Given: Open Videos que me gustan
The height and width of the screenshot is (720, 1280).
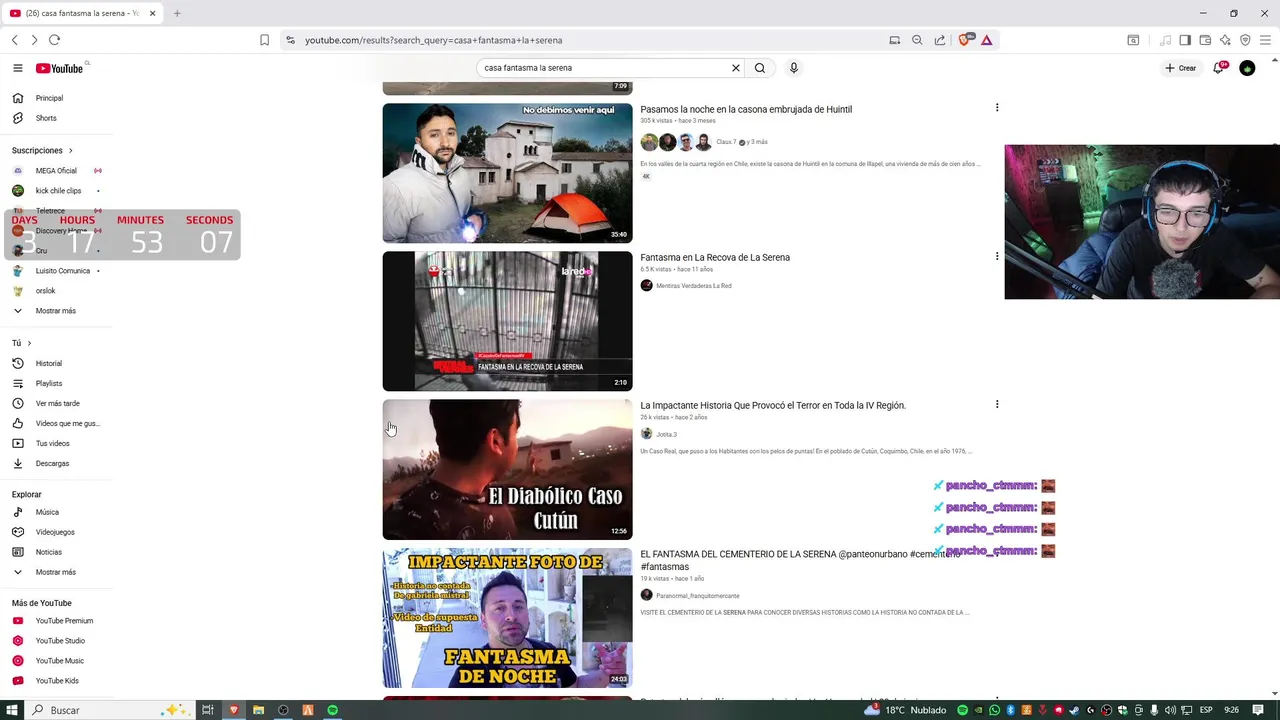Looking at the screenshot, I should [x=67, y=423].
